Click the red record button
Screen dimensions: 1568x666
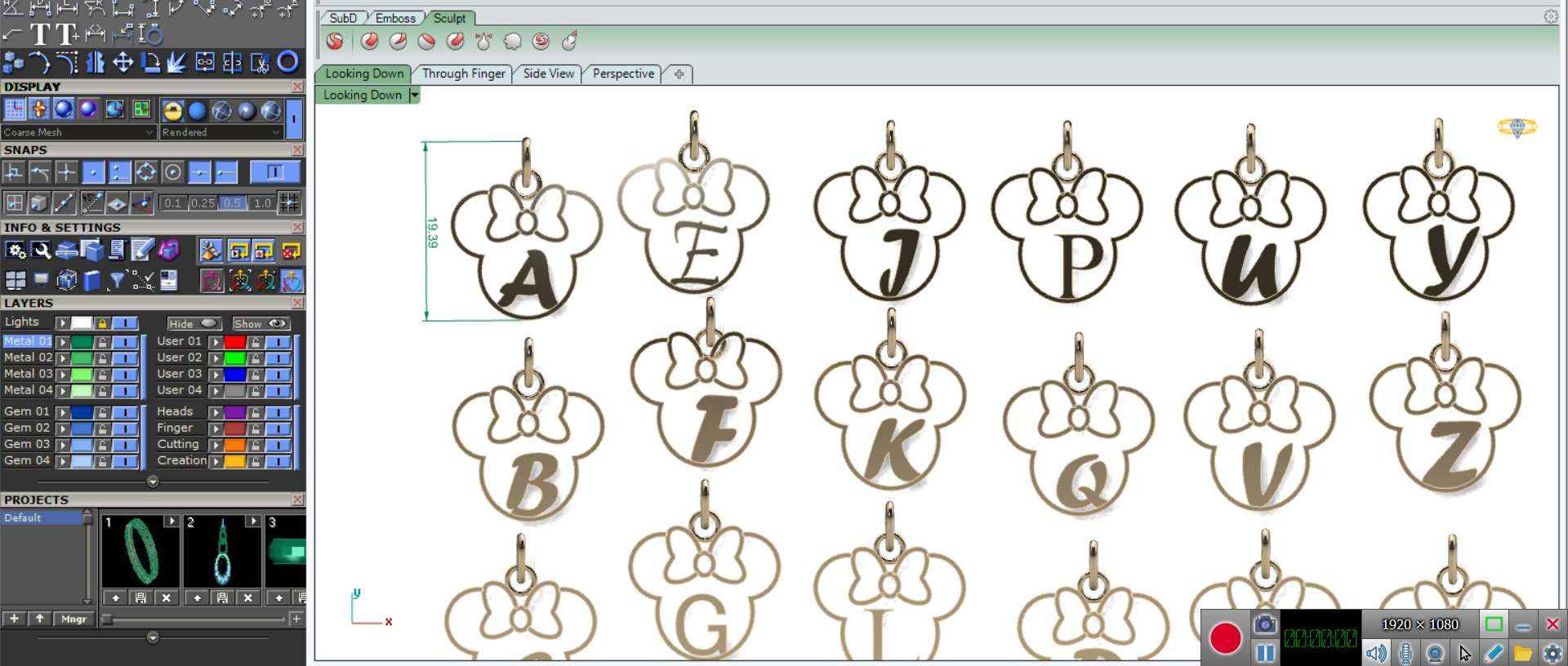click(1225, 638)
